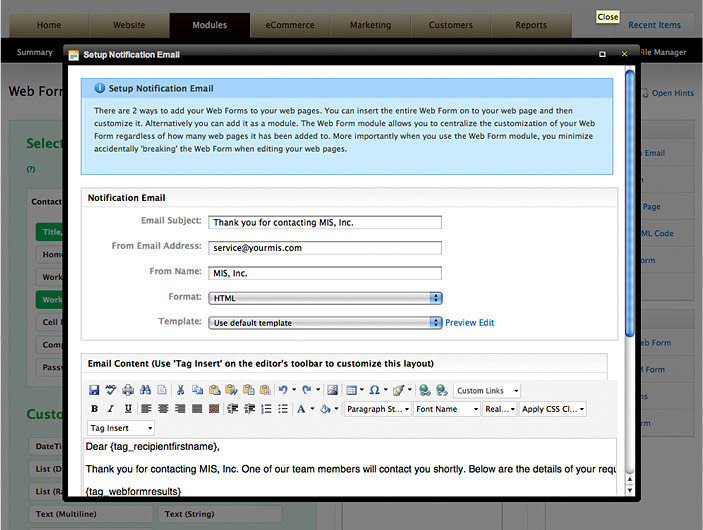Click the 'Dear {tag_recipientfirstname},' line in editor

[152, 447]
